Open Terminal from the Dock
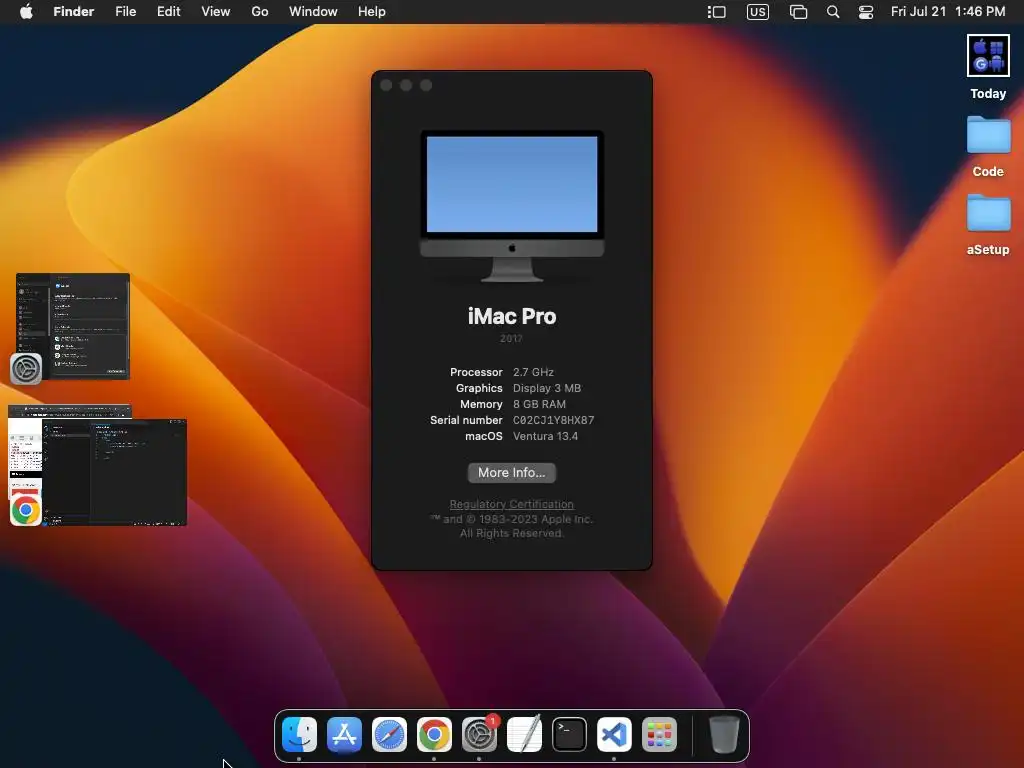 [569, 735]
